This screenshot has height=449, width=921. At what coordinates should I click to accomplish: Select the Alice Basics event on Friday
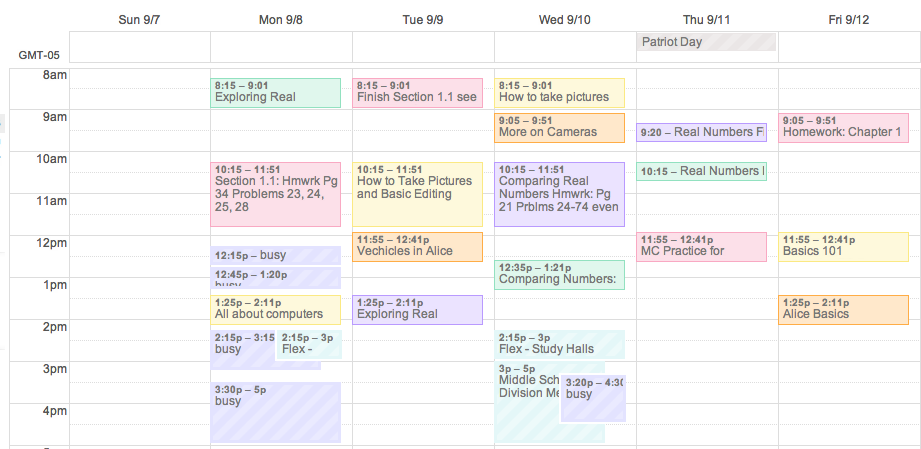tap(843, 310)
